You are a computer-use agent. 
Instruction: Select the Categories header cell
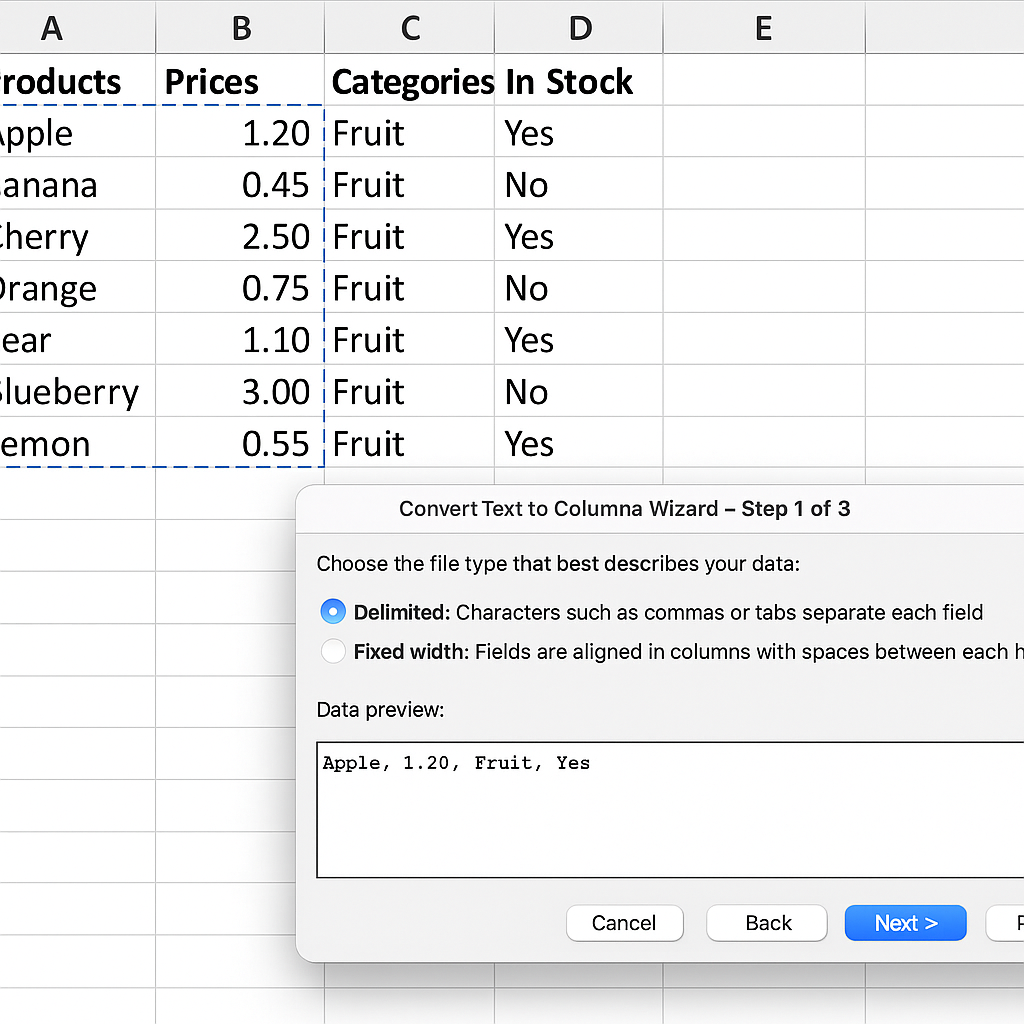coord(410,82)
